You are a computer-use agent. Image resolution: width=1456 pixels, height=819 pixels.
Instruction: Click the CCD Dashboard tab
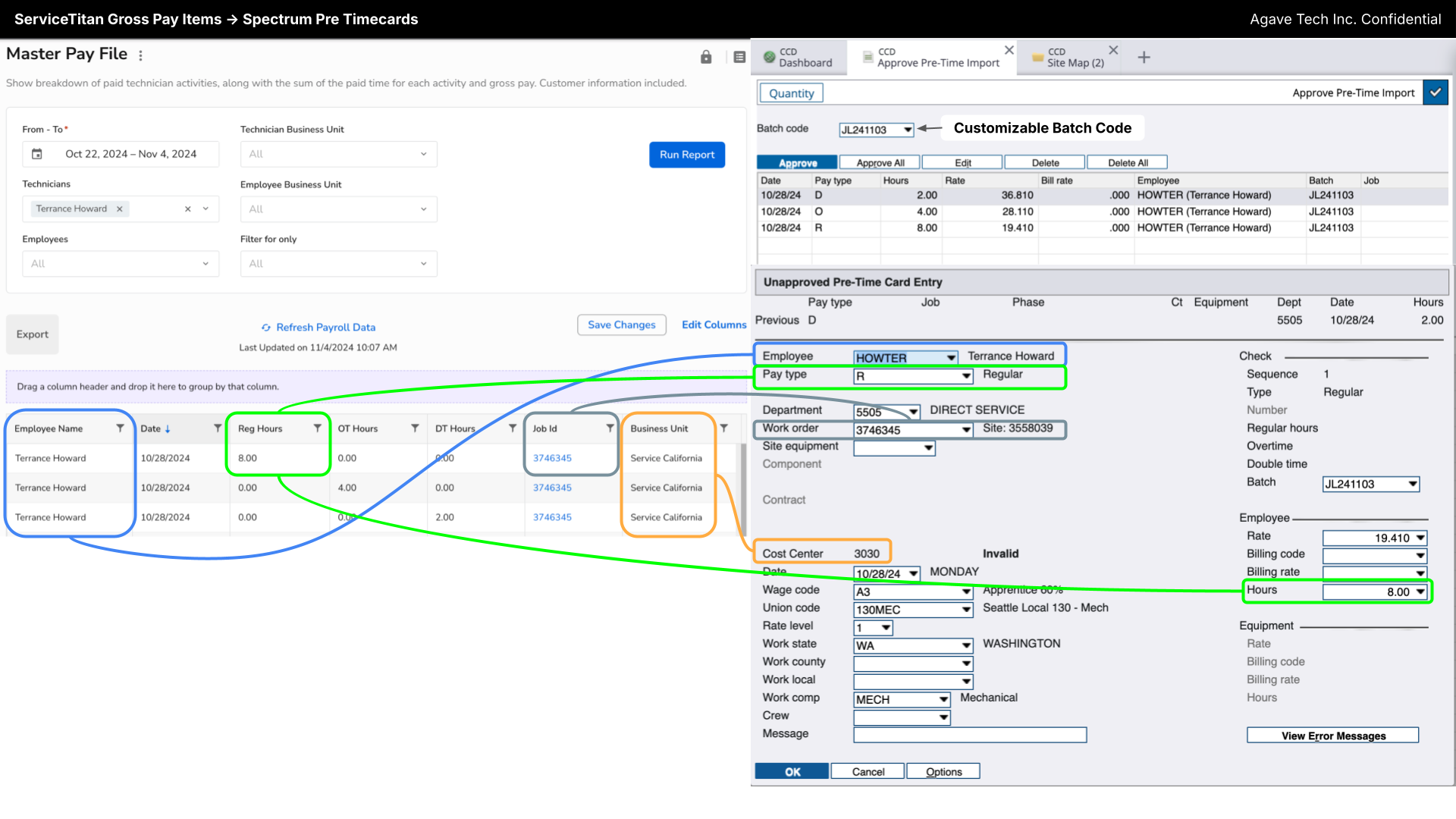click(800, 56)
